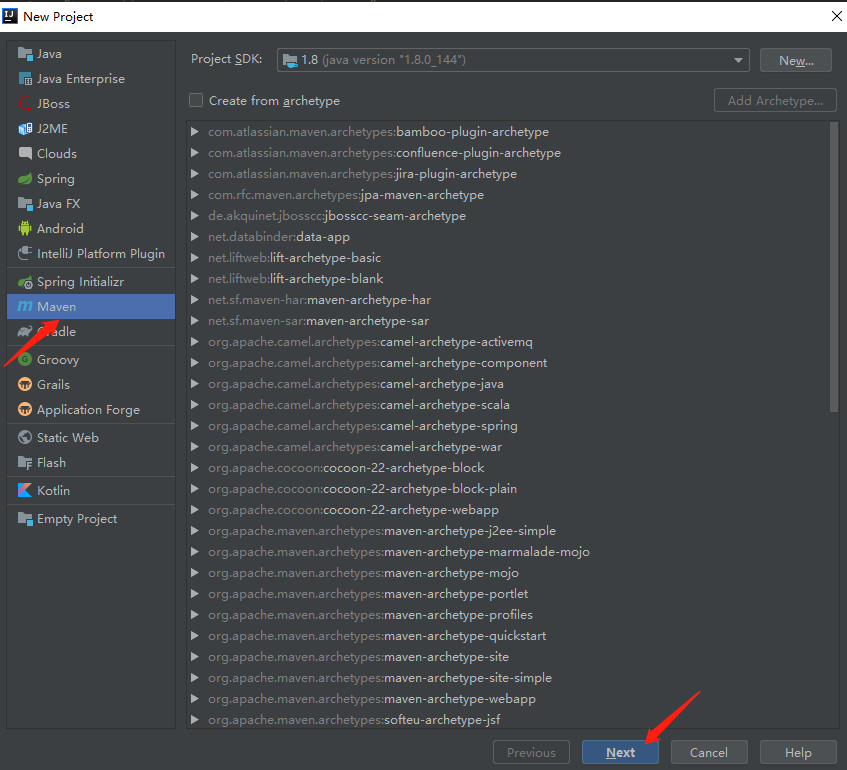Click the Spring leaf icon

[x=25, y=178]
